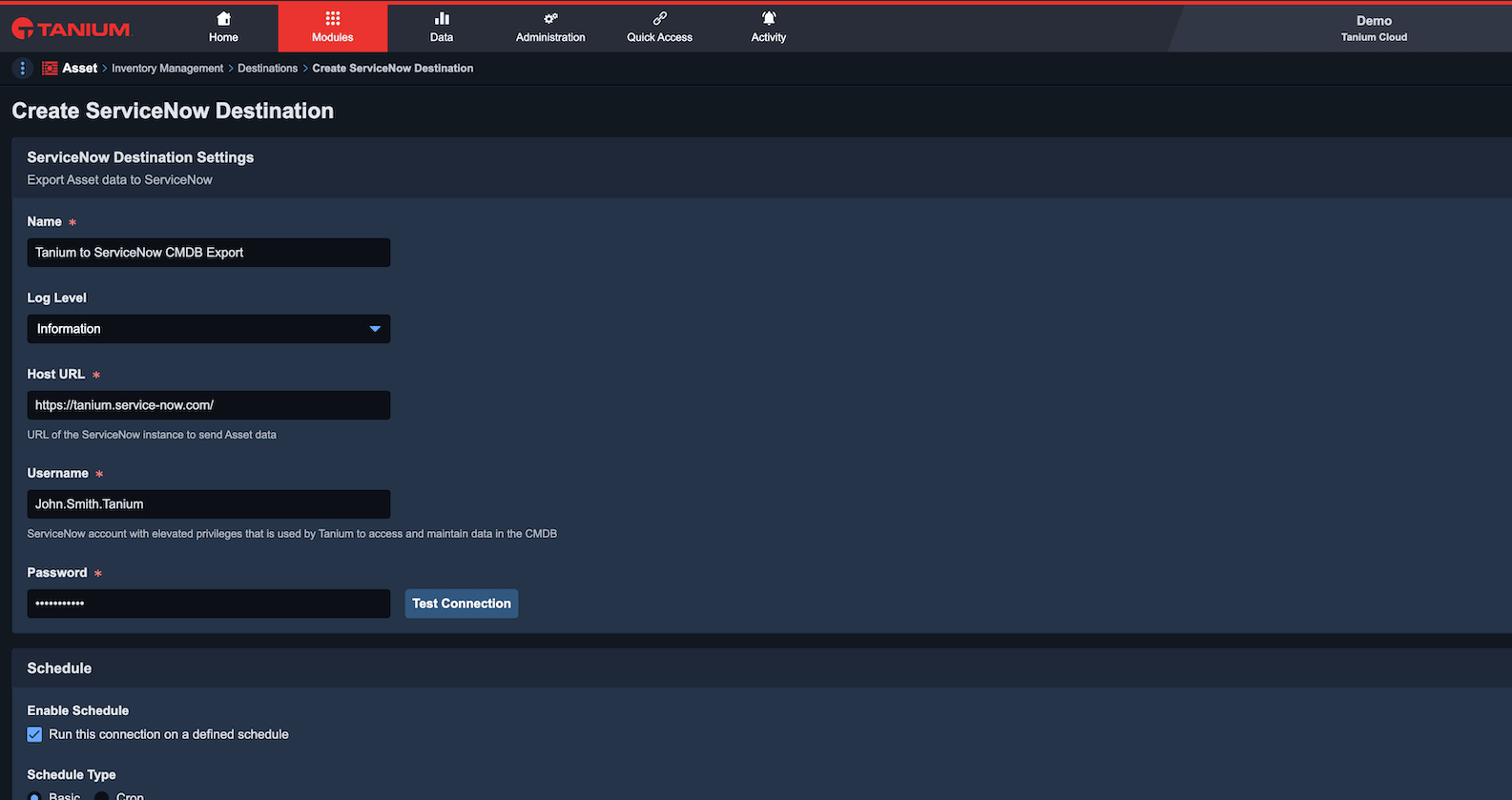Navigate to Inventory Management breadcrumb
The width and height of the screenshot is (1512, 800).
tap(167, 69)
